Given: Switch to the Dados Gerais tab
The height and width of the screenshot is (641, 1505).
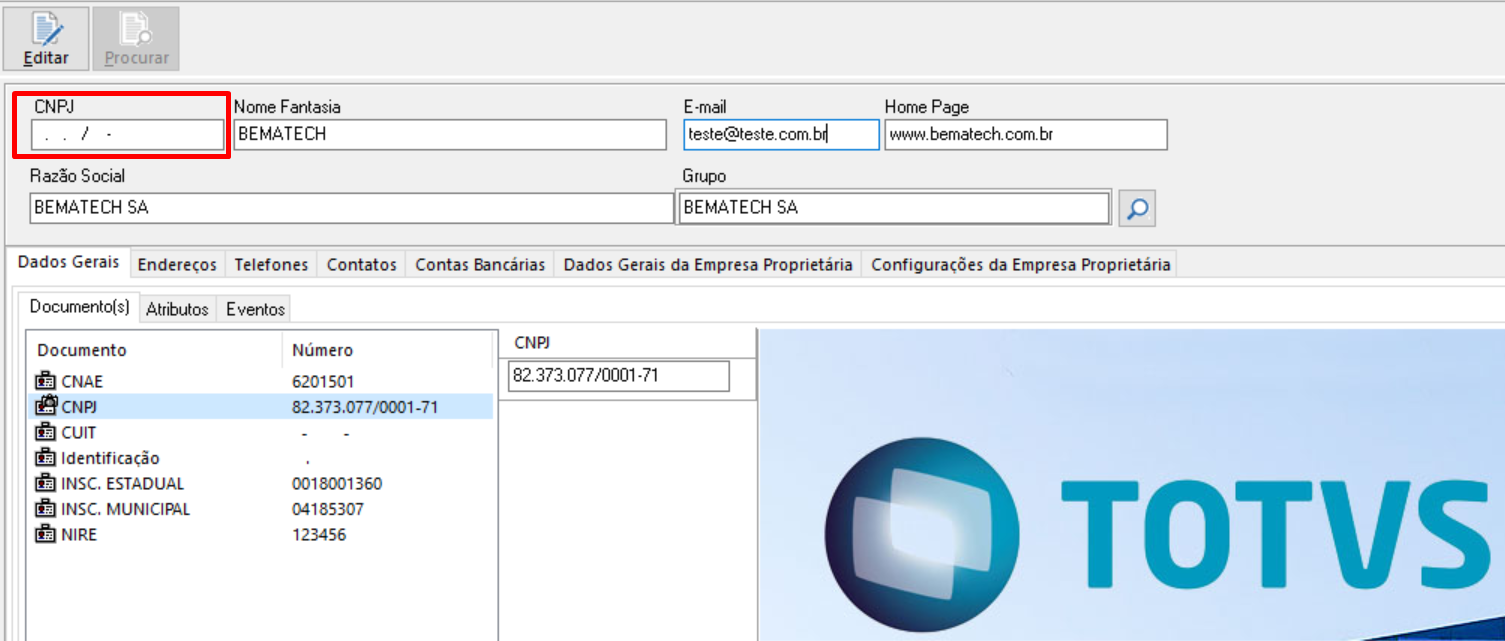Looking at the screenshot, I should (x=69, y=262).
